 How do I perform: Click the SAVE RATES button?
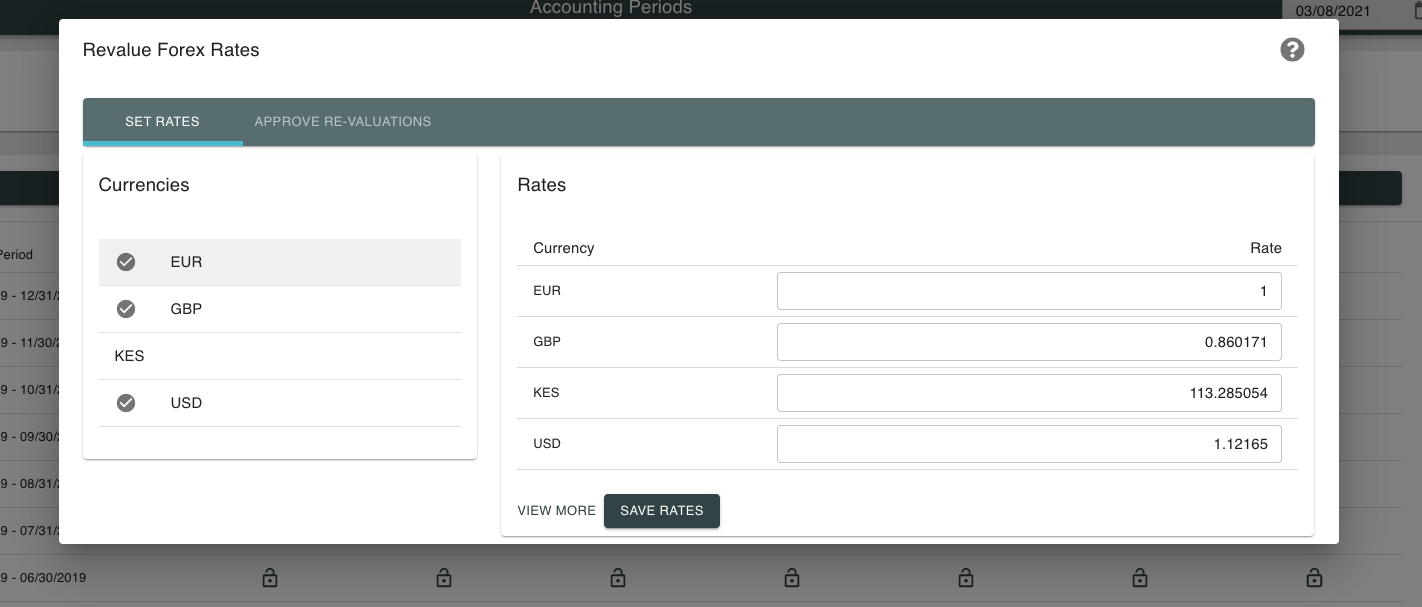pos(662,510)
